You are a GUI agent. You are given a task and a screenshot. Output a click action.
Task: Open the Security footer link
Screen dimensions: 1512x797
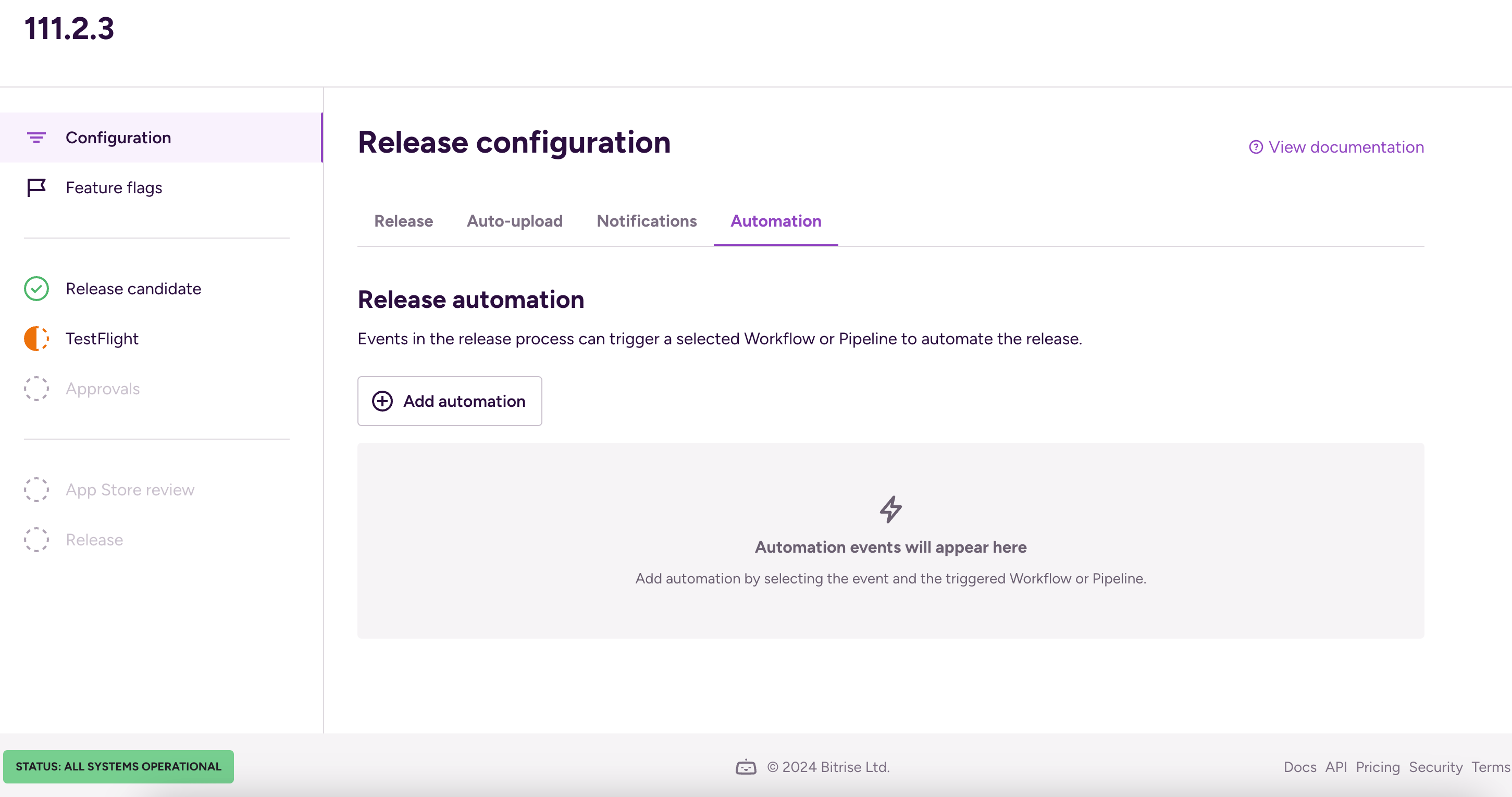pyautogui.click(x=1436, y=767)
